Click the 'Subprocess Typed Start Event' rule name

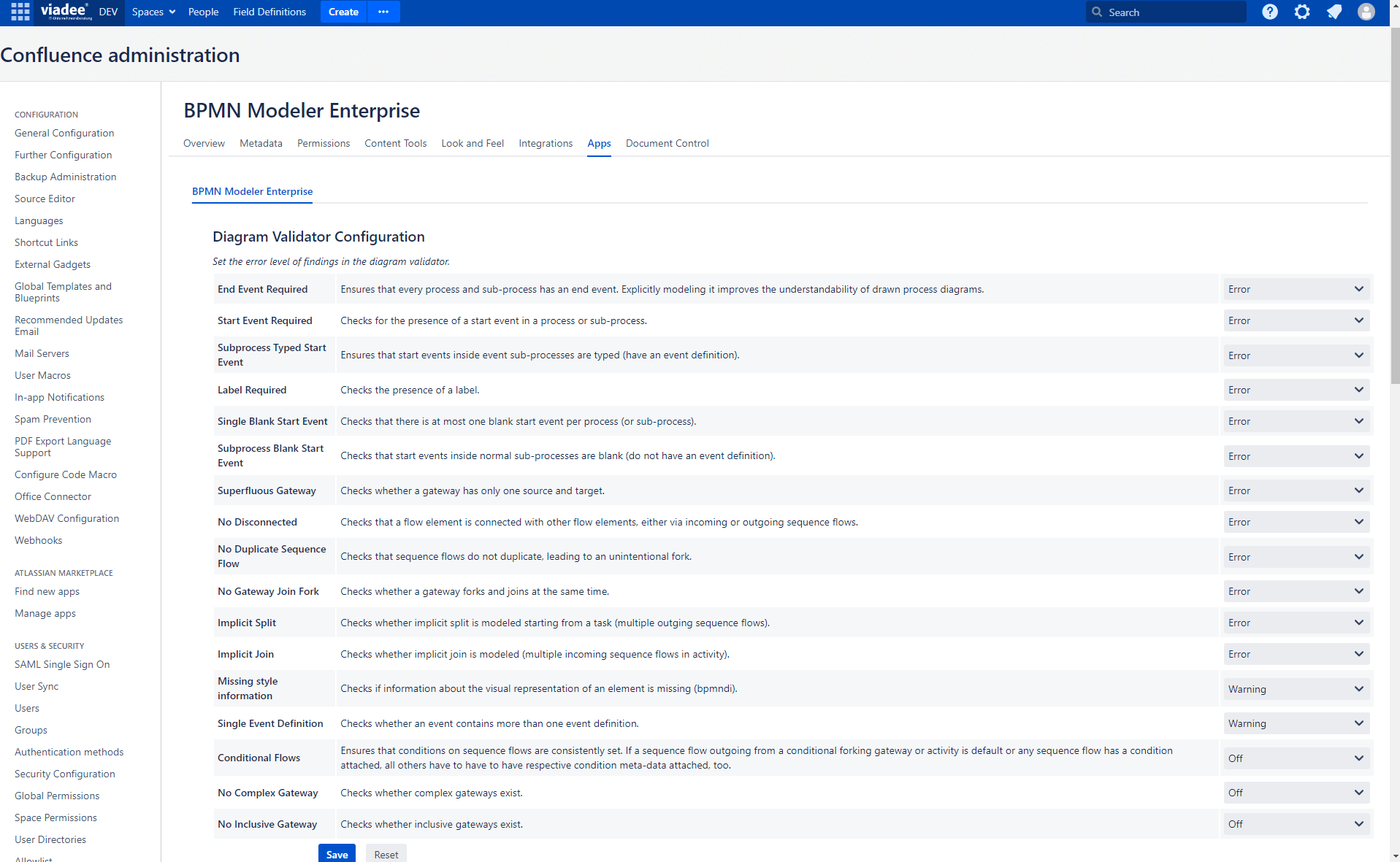(x=272, y=355)
